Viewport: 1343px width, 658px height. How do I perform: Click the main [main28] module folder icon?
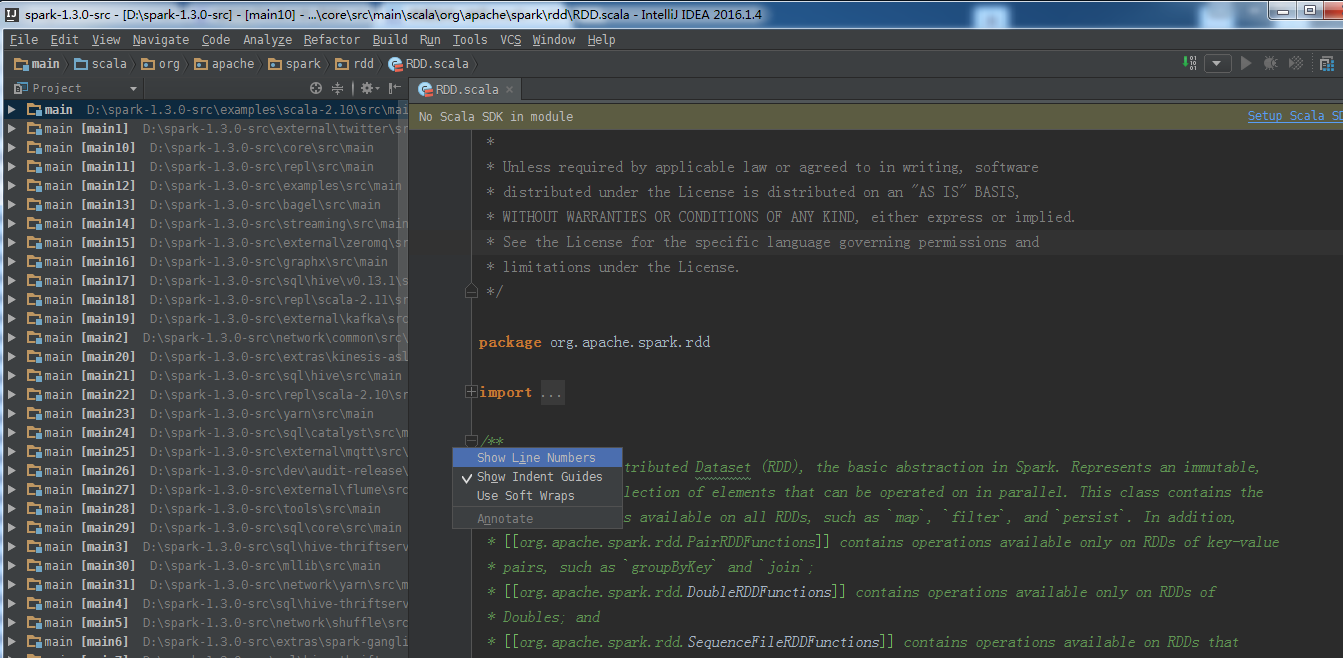33,509
